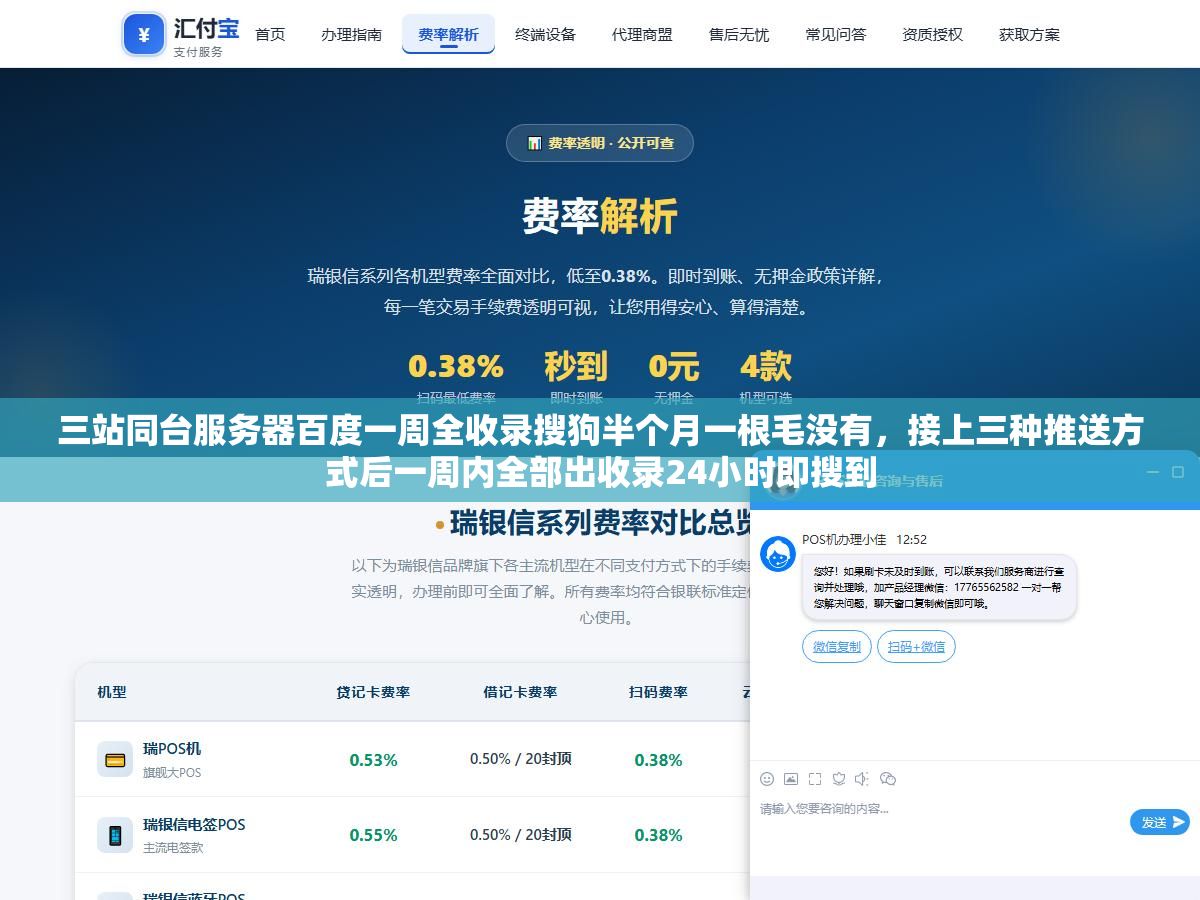Click the WeChat icon in chat toolbar

(888, 778)
